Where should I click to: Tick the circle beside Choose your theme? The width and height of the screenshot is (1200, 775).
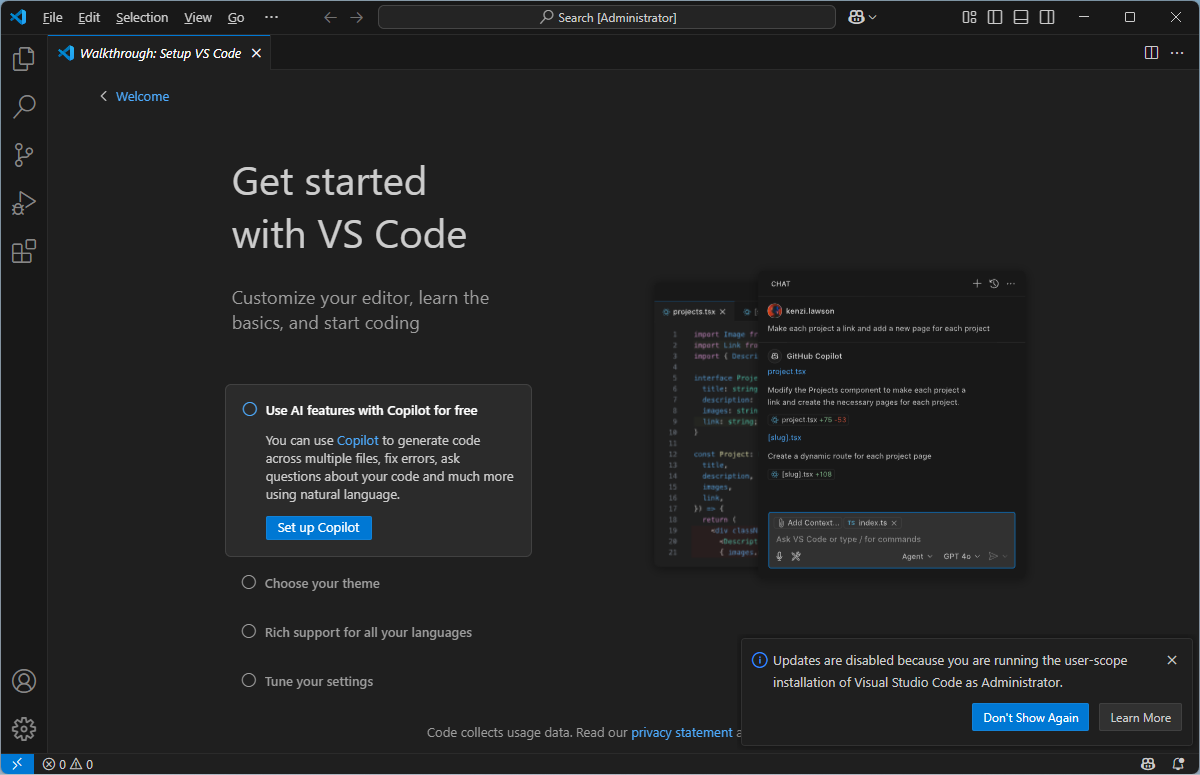[x=249, y=582]
